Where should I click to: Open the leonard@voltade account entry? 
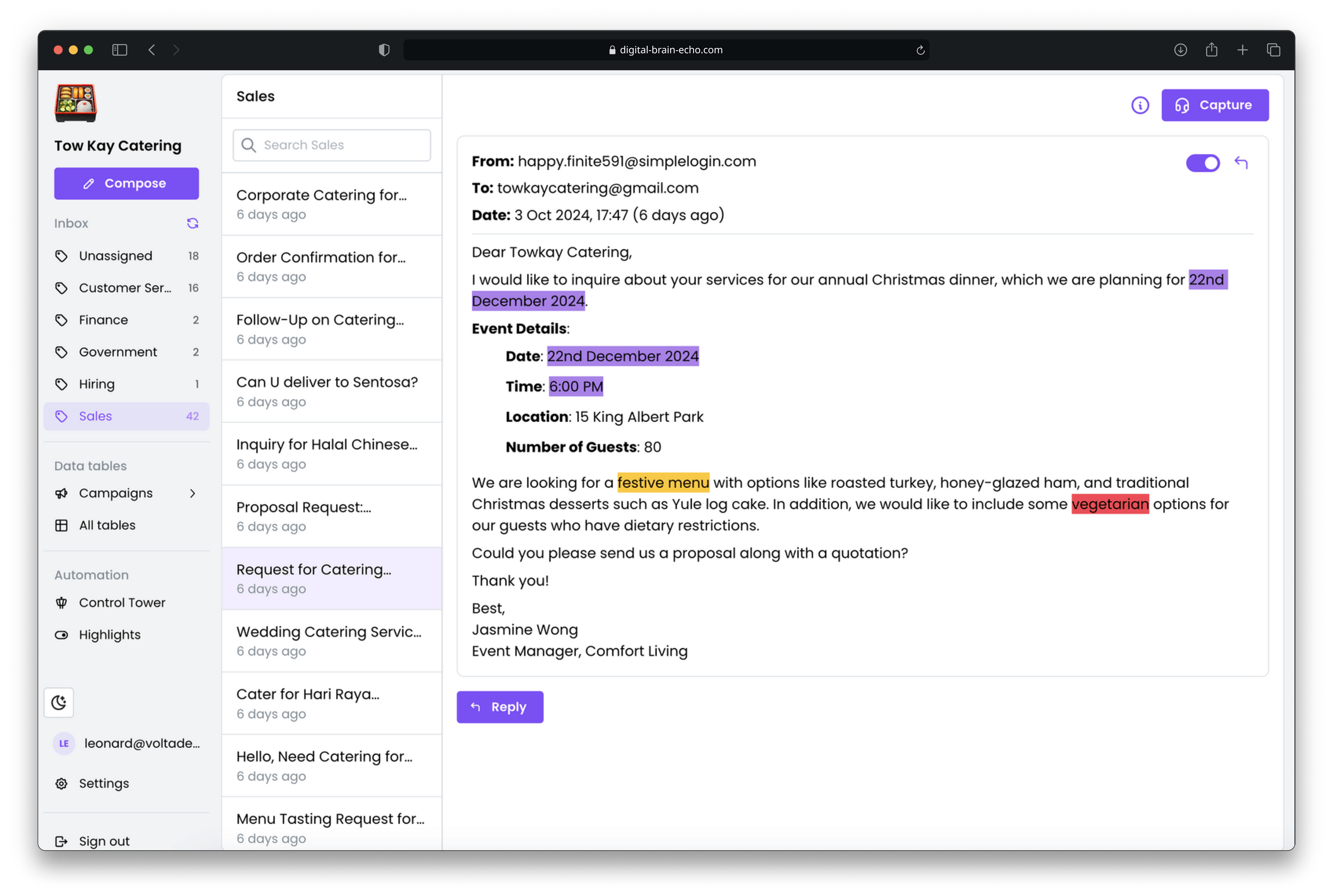coord(126,743)
